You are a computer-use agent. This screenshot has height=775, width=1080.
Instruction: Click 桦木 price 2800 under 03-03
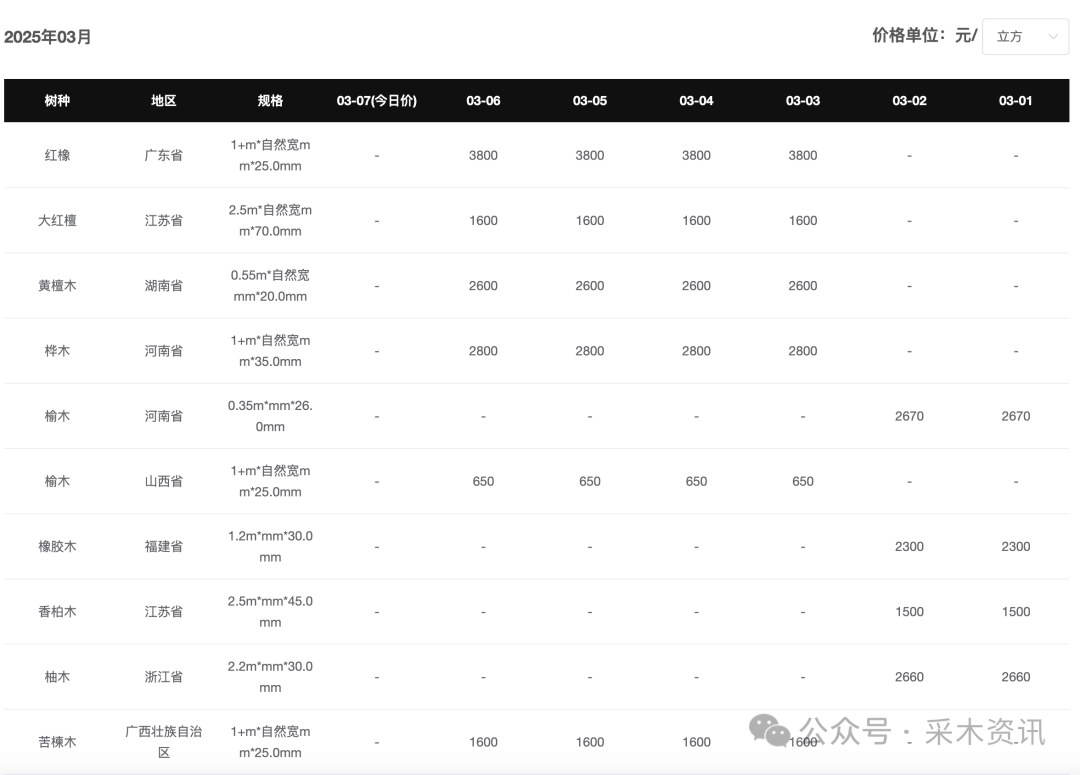pos(803,351)
